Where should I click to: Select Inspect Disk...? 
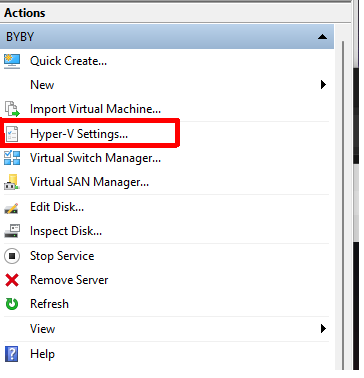pos(66,231)
